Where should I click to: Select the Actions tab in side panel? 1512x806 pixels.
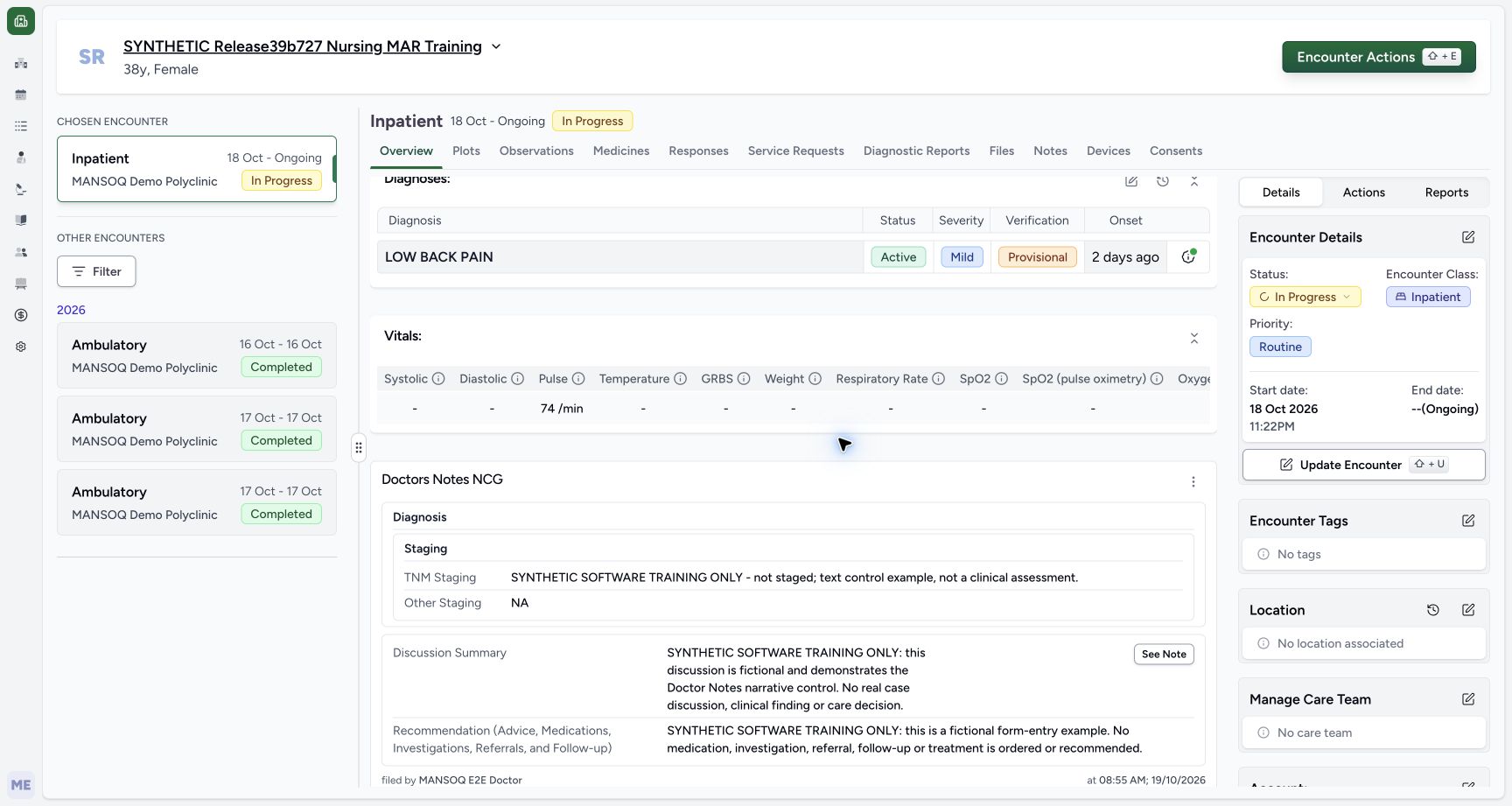(1363, 193)
